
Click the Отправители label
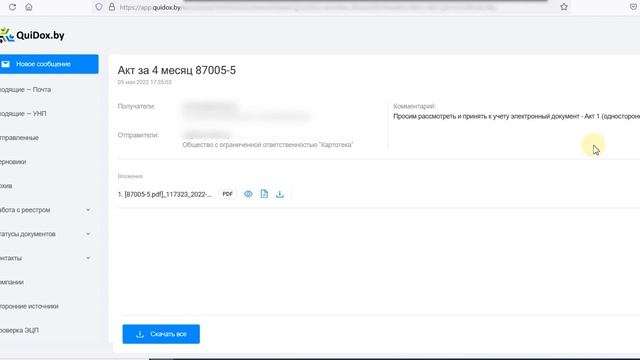[x=138, y=135]
